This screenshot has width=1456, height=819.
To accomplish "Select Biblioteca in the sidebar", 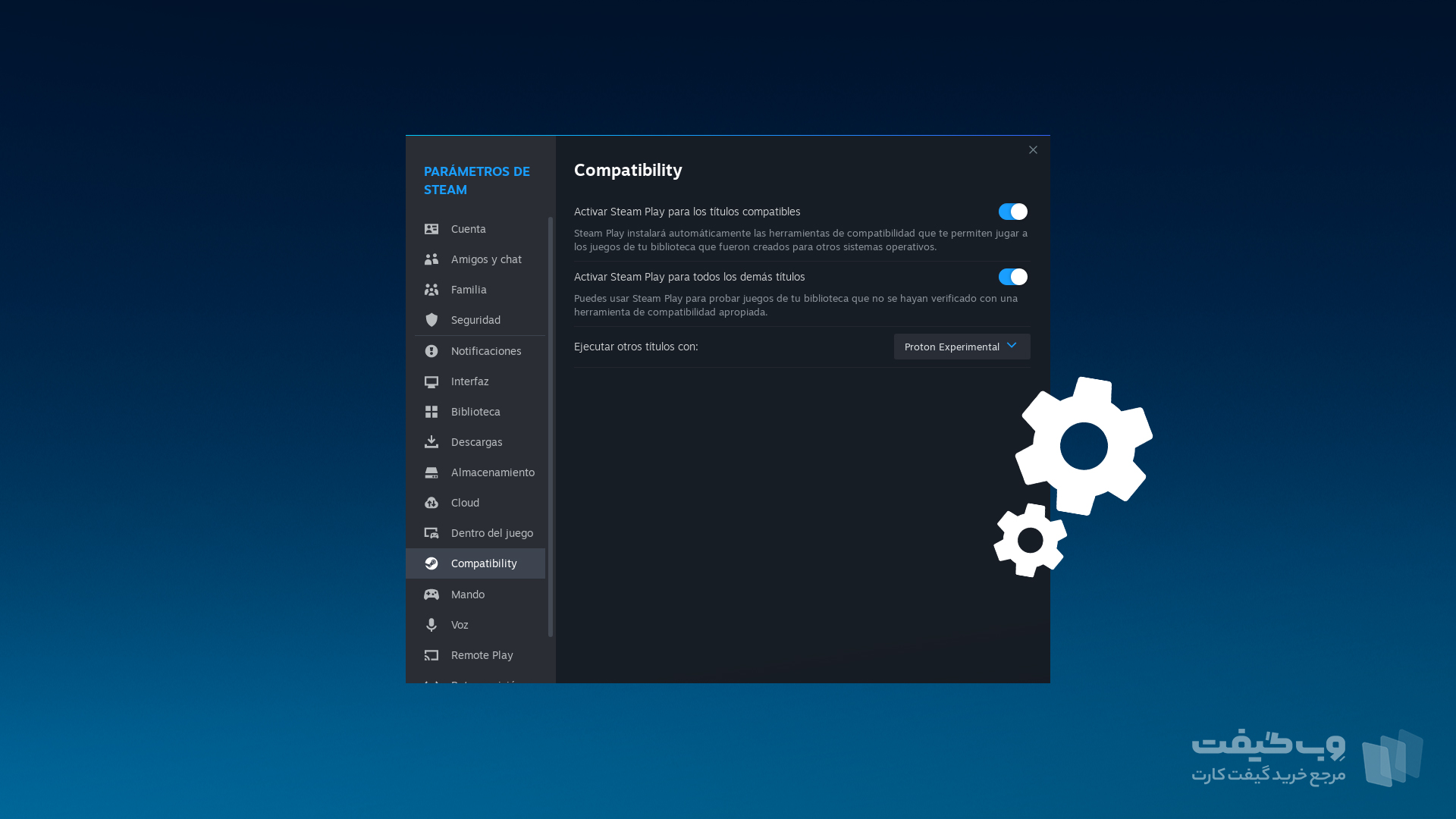I will [475, 412].
